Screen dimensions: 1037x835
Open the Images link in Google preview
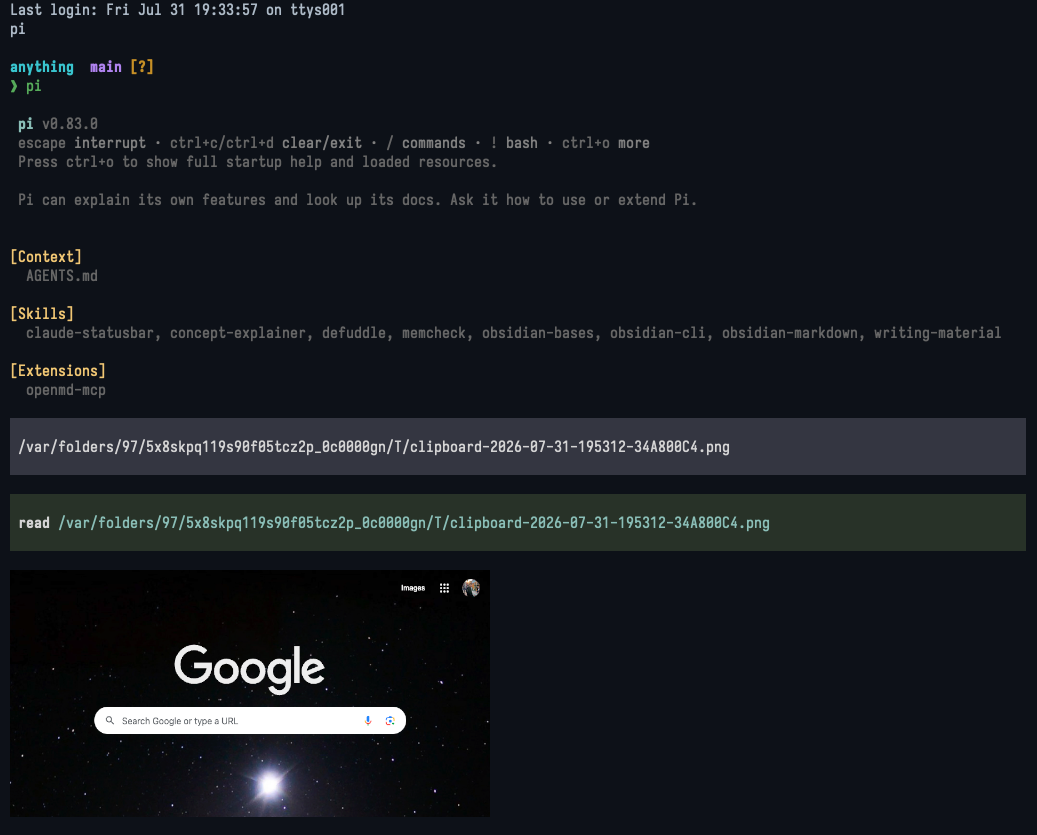tap(413, 588)
